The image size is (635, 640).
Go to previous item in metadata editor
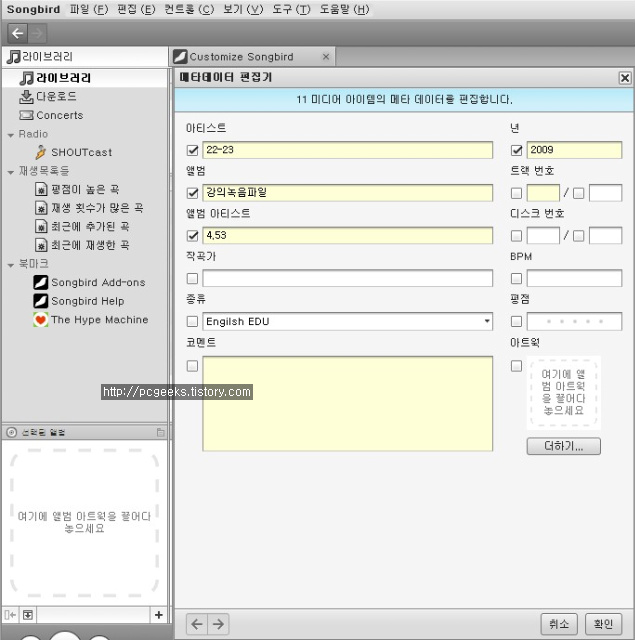[x=197, y=624]
